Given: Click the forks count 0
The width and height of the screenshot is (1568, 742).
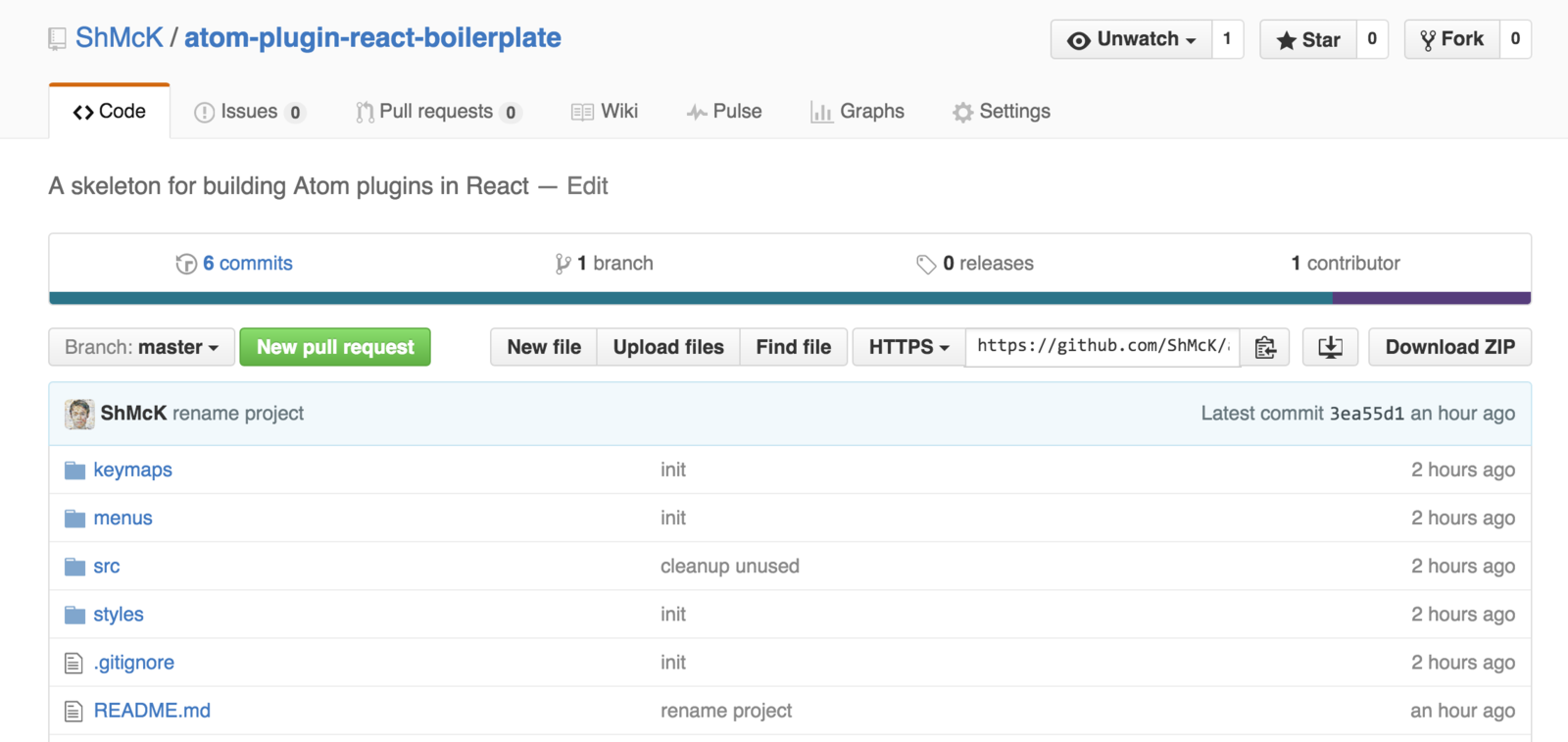Looking at the screenshot, I should click(x=1515, y=39).
